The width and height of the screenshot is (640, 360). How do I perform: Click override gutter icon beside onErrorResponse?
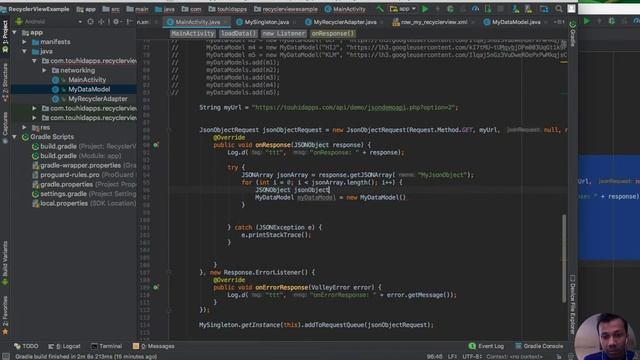coord(156,287)
